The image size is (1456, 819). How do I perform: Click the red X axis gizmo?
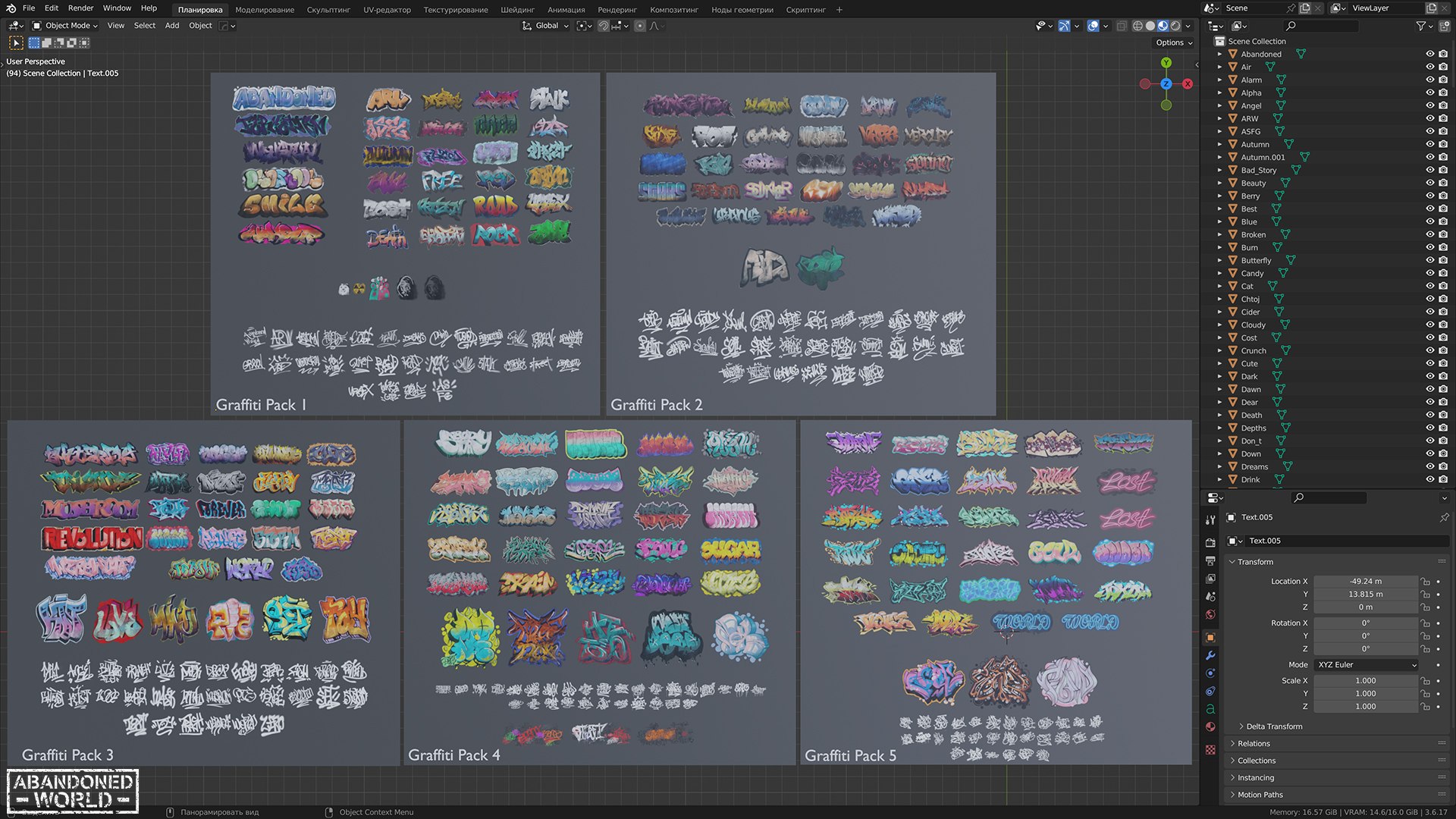pos(1188,84)
